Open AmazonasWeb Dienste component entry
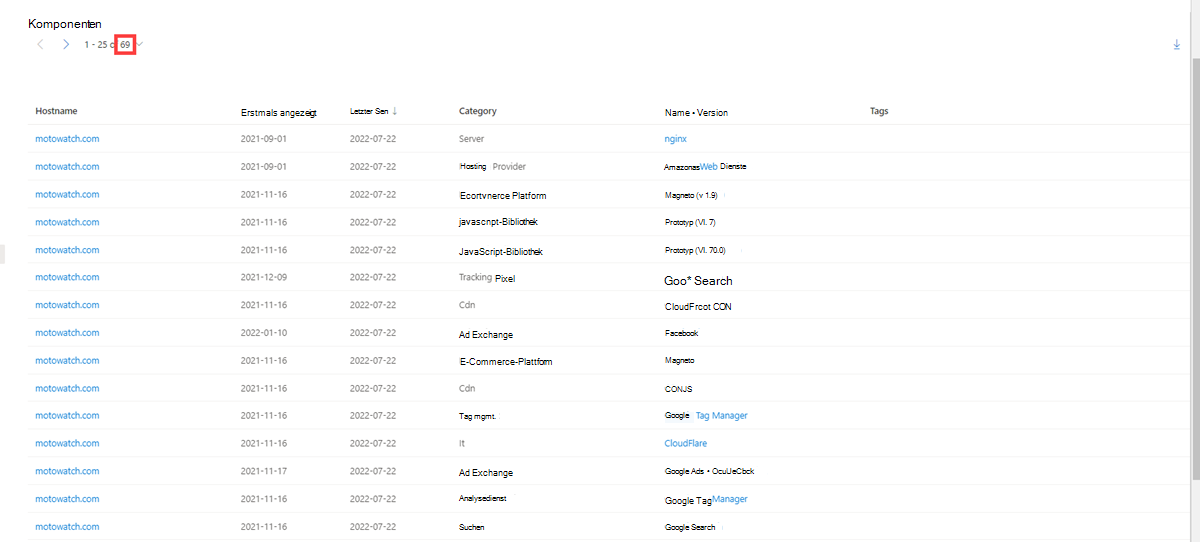The width and height of the screenshot is (1200, 542). [705, 166]
